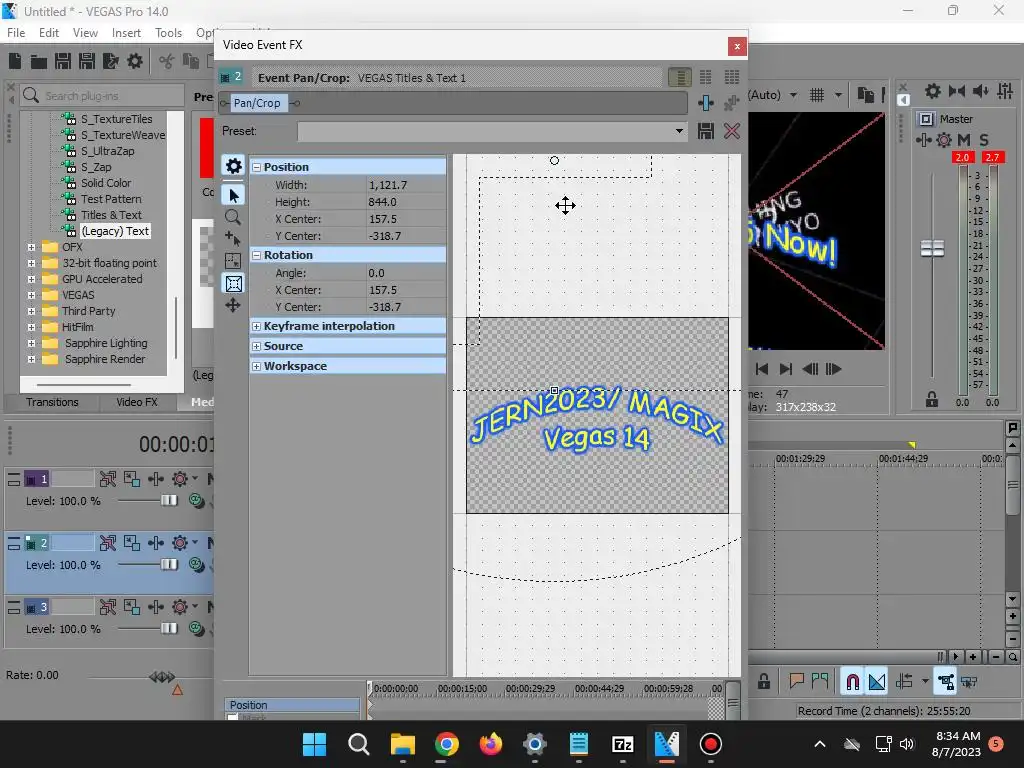Open preview quality (Auto) dropdown
Screen dimensions: 1024x768
pos(793,95)
